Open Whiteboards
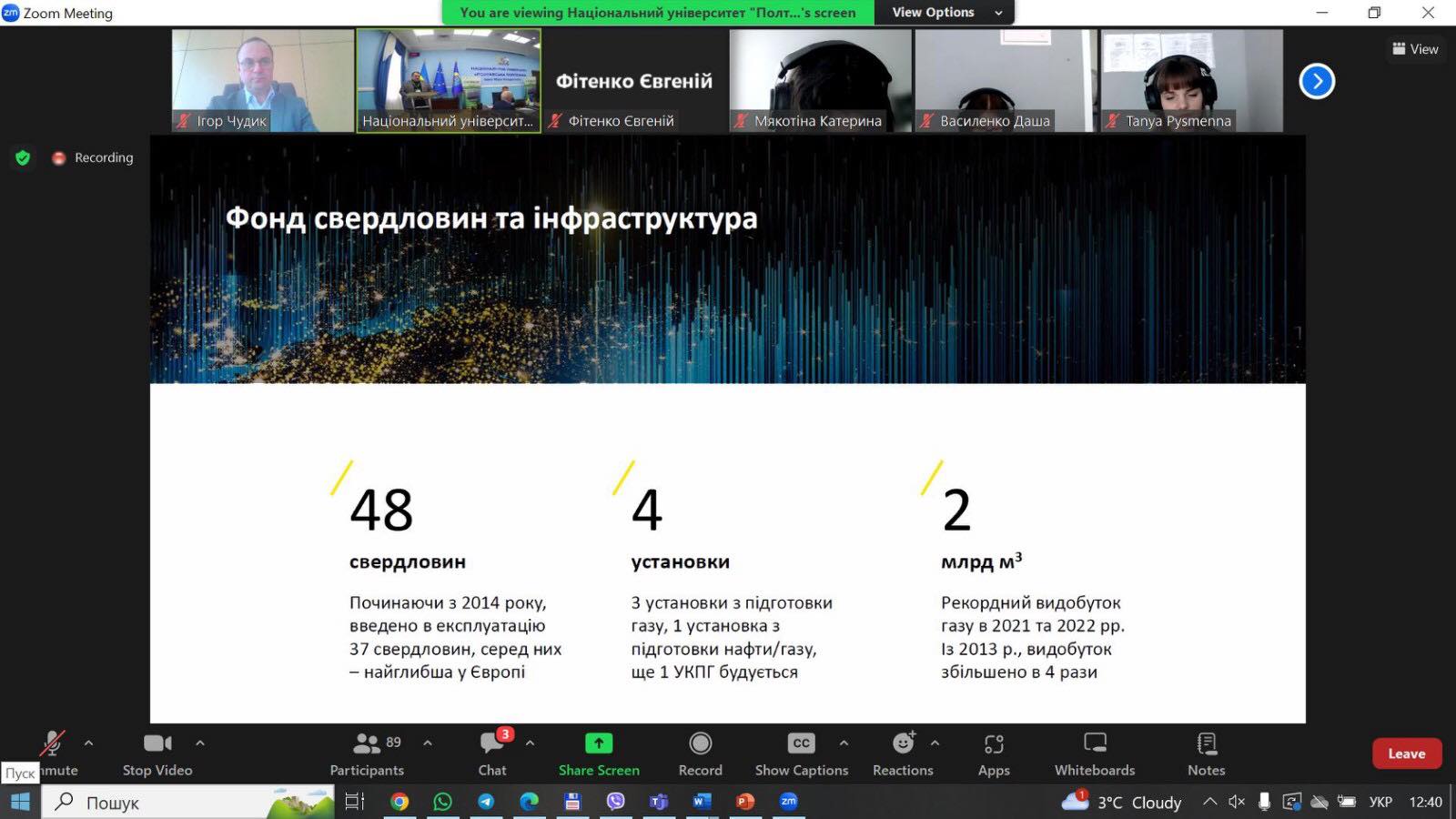The height and width of the screenshot is (819, 1456). 1095,753
